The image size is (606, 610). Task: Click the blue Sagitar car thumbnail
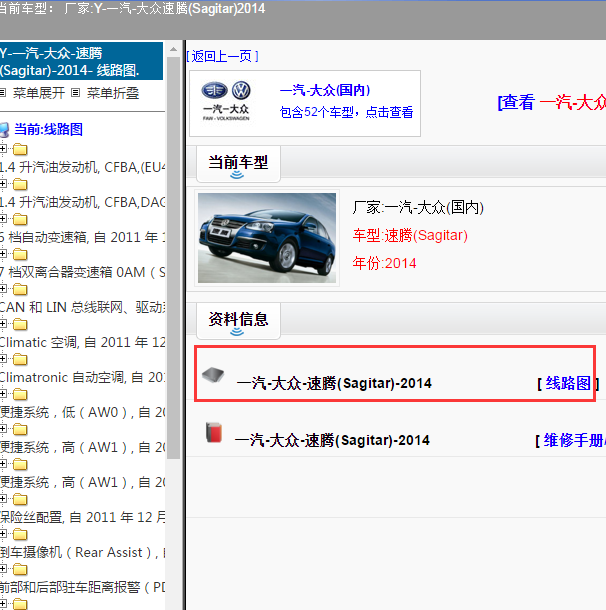(267, 238)
